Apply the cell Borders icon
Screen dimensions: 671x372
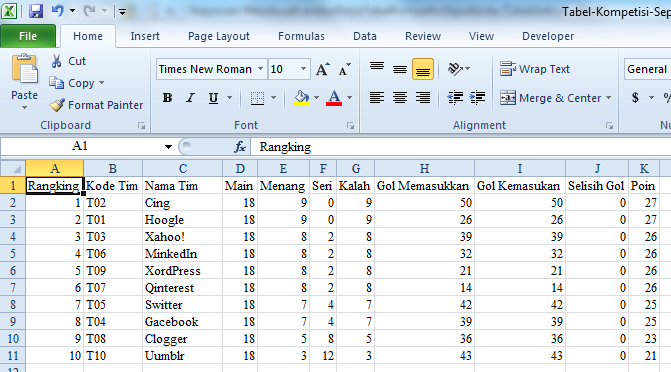[x=257, y=98]
